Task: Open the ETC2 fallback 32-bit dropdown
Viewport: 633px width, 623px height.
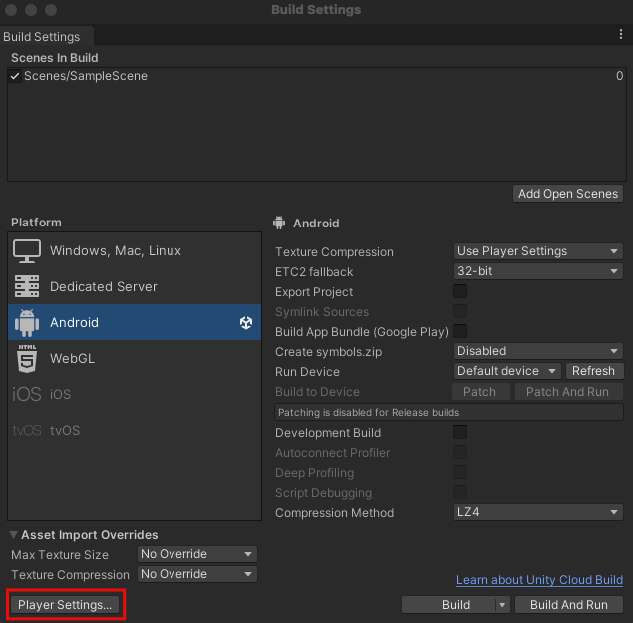Action: [x=538, y=271]
